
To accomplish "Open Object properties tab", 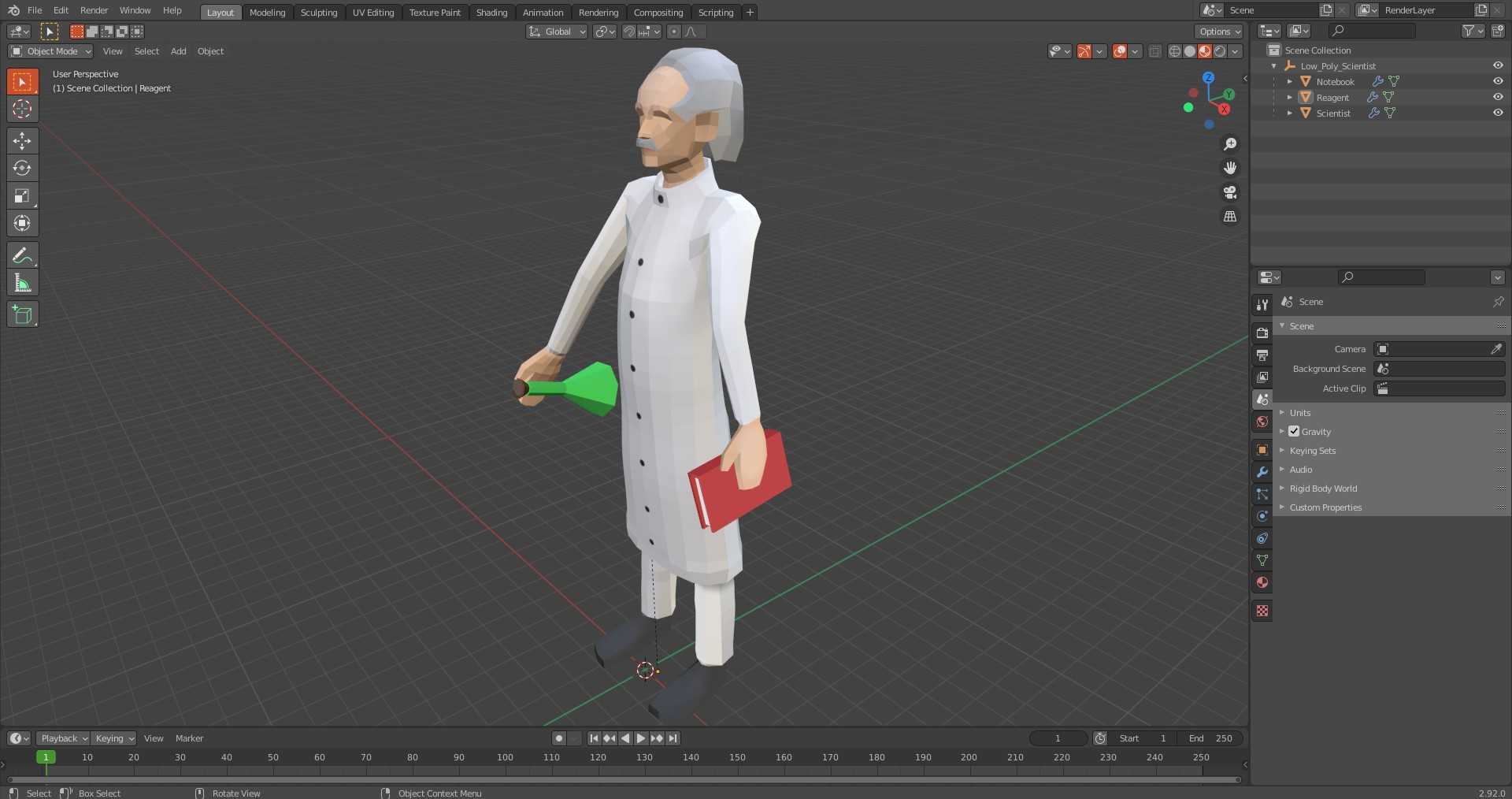I will click(x=1262, y=450).
